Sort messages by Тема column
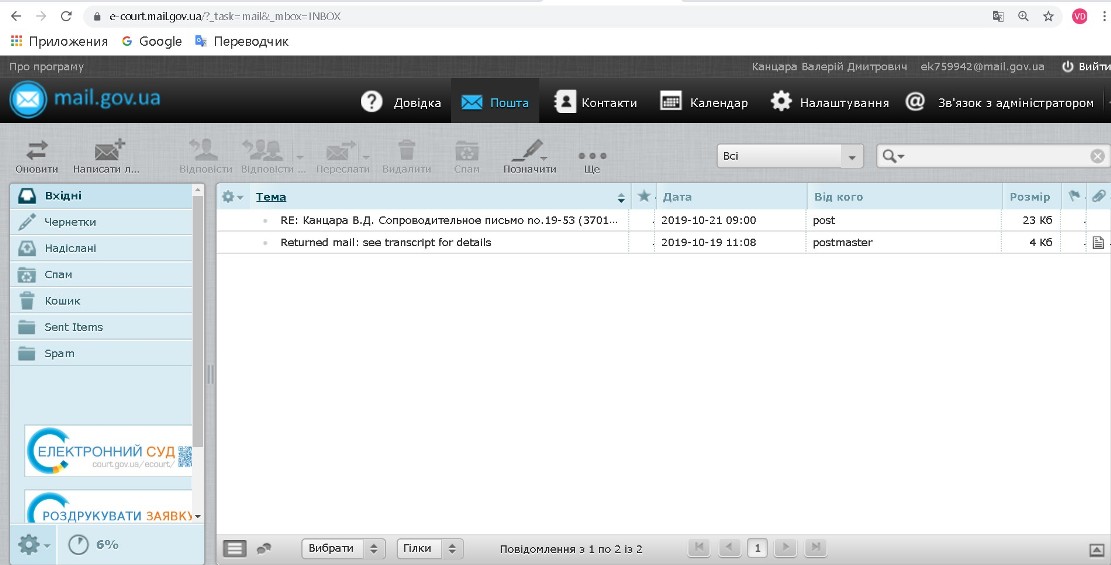The width and height of the screenshot is (1111, 565). [271, 197]
